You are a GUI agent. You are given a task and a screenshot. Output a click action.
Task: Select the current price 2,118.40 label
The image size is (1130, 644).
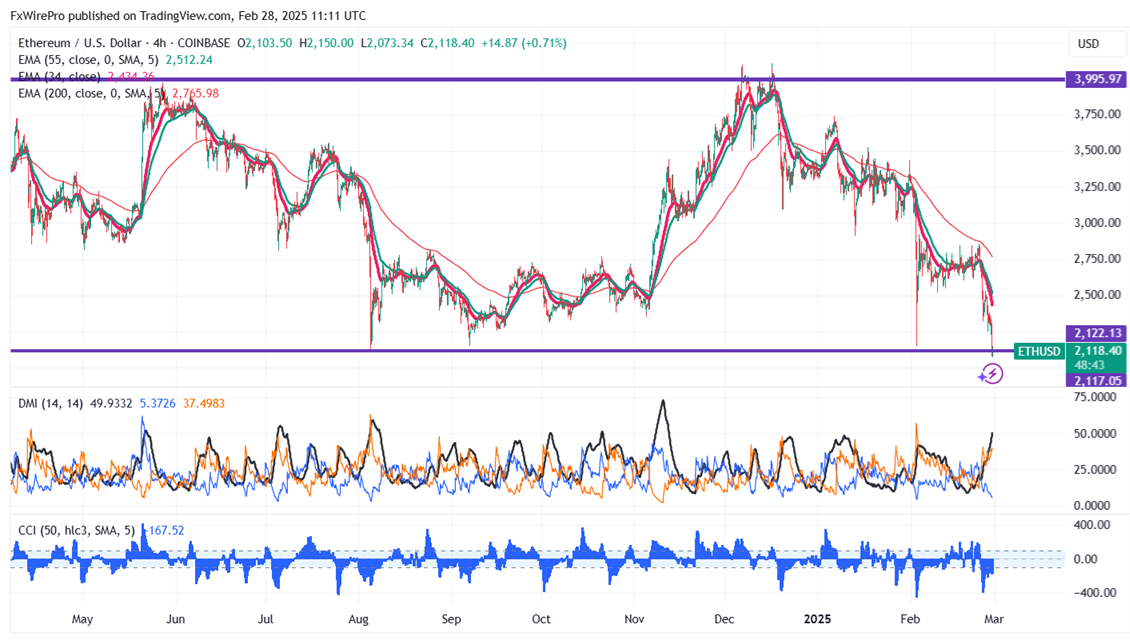pyautogui.click(x=1097, y=351)
